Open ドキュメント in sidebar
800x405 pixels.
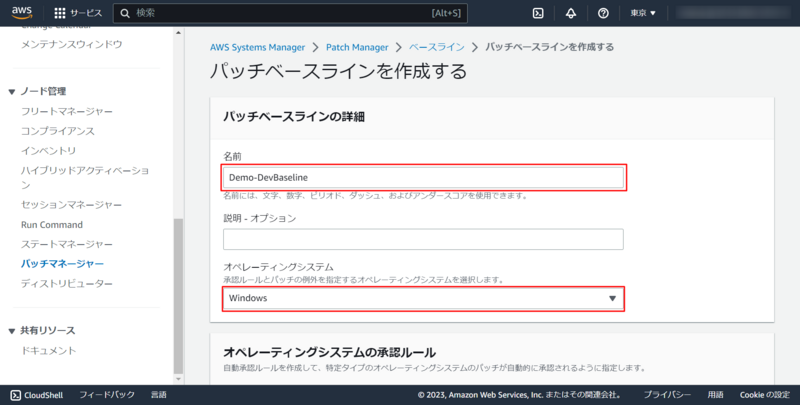click(48, 351)
